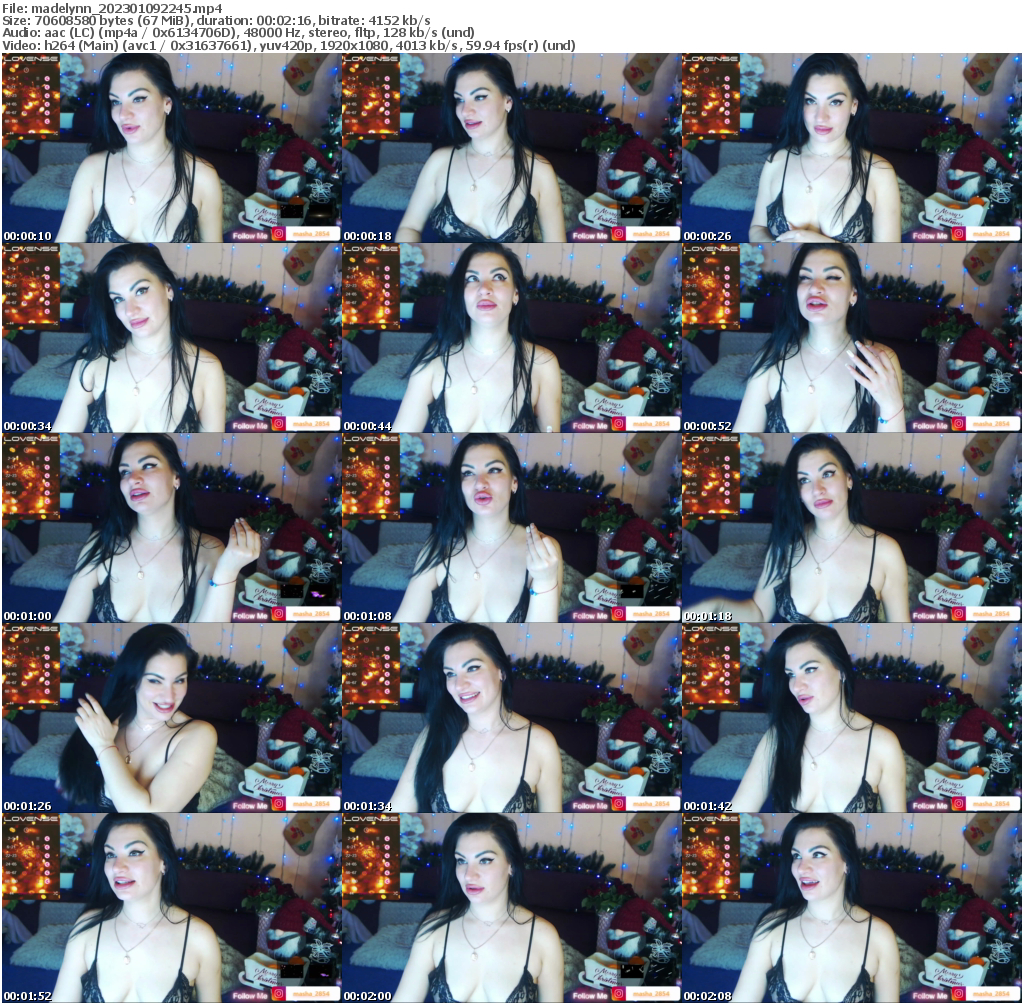This screenshot has width=1024, height=1003.
Task: Select the timer icon at the top of Lovense panel
Action: (27, 70)
